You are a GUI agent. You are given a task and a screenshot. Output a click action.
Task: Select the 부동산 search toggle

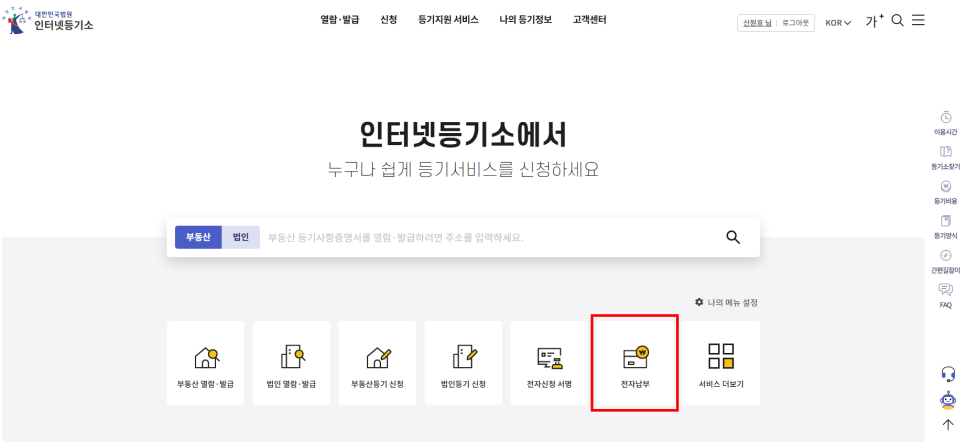198,237
